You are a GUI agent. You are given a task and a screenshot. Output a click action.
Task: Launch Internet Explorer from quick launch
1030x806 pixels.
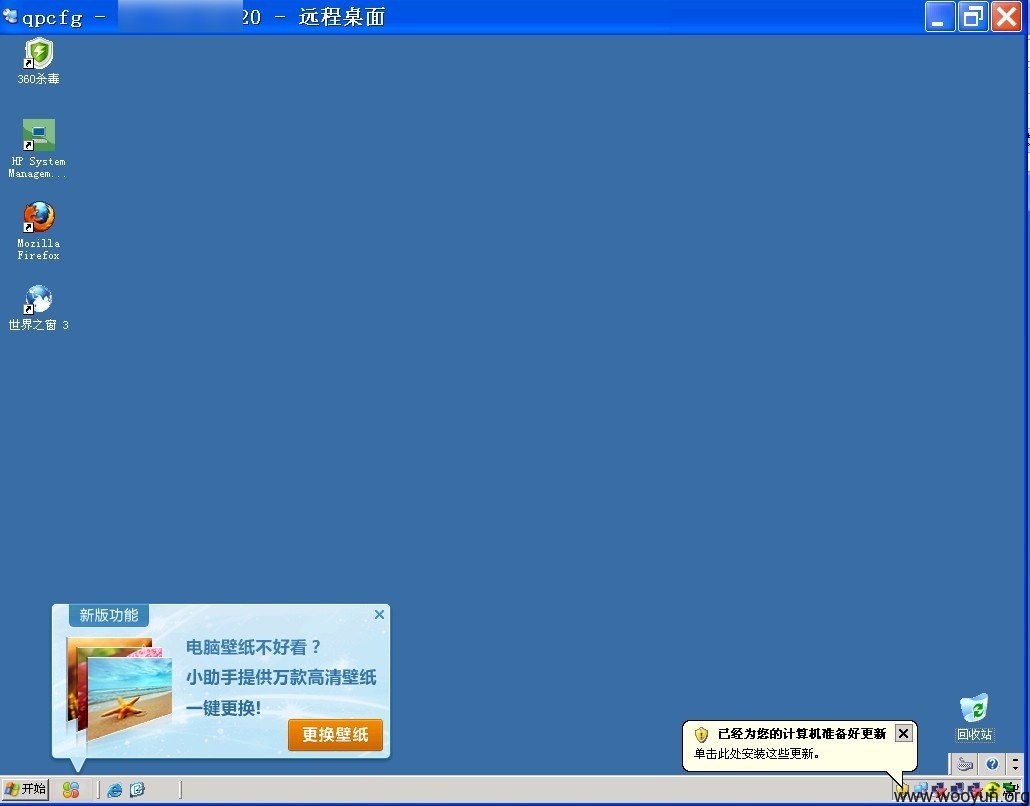[x=114, y=790]
